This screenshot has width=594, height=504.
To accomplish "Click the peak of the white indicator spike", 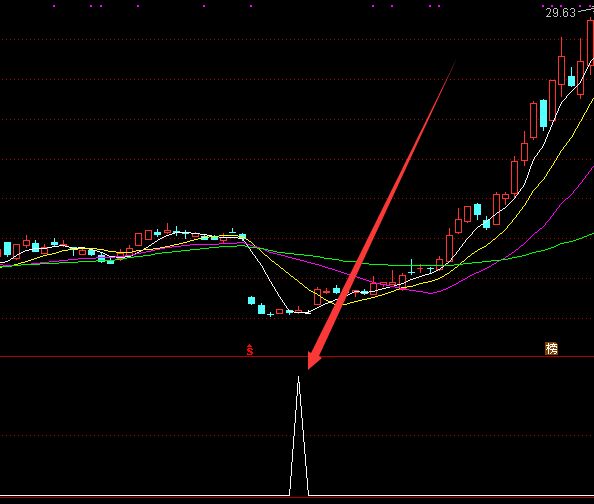I will [x=299, y=377].
